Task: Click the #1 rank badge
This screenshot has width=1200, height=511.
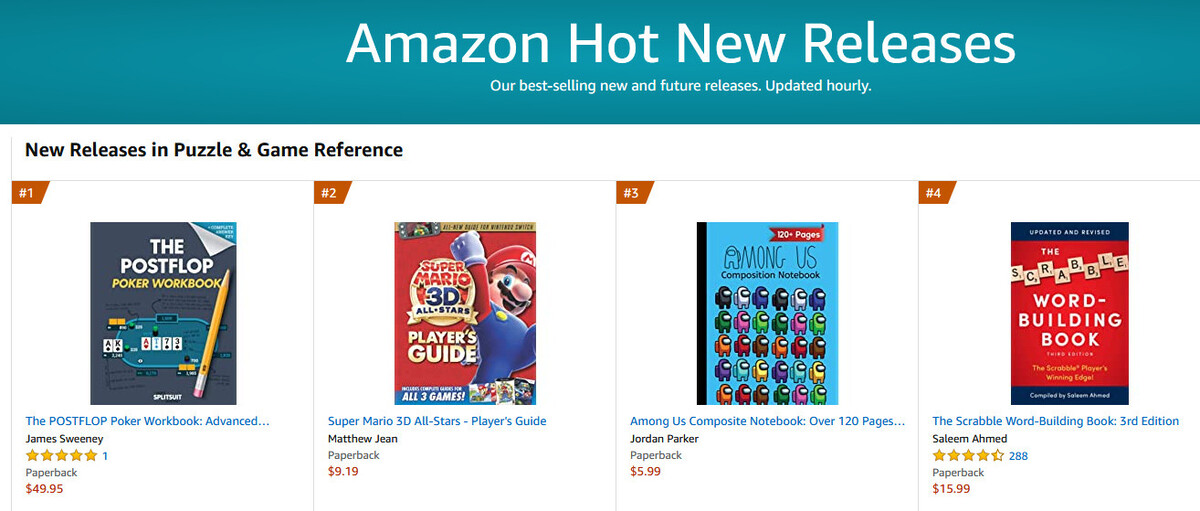Action: tap(27, 193)
